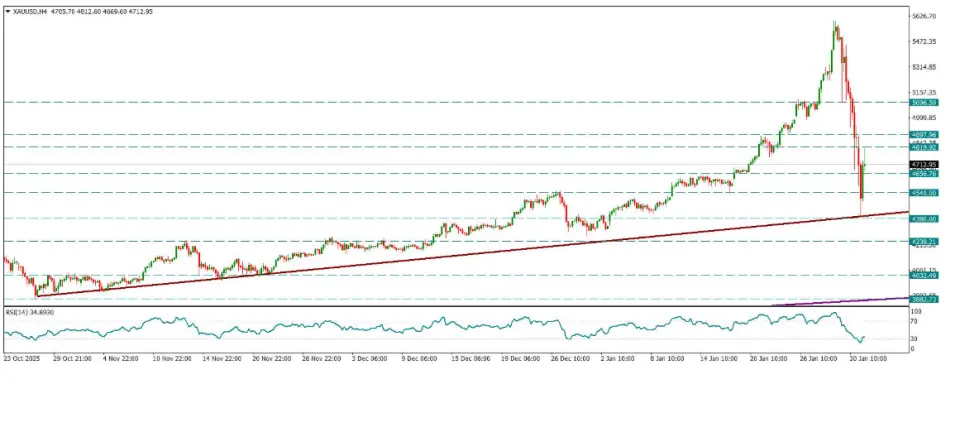960x437 pixels.
Task: Click the 26 Dec 10:00 time axis label
Action: 566,356
